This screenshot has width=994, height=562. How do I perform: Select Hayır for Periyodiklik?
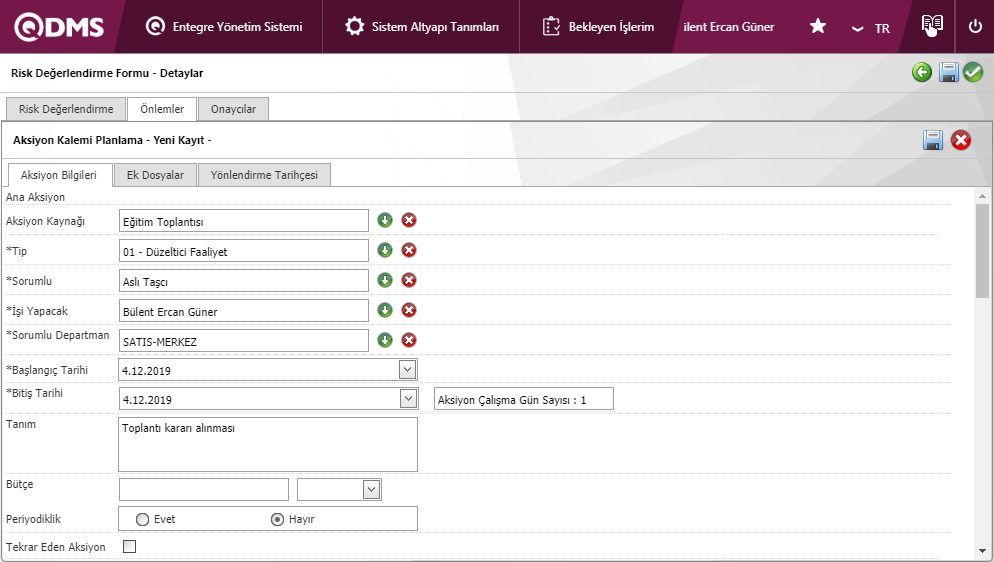pos(279,519)
